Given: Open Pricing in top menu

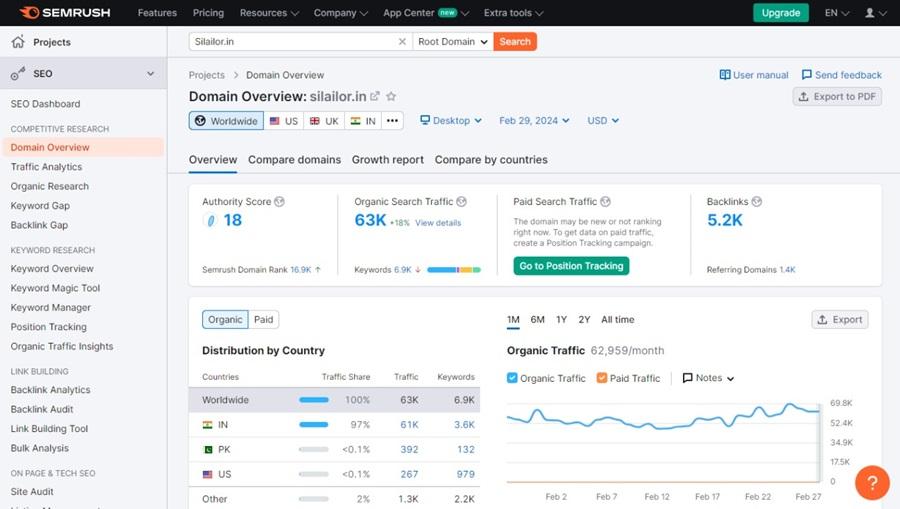Looking at the screenshot, I should coord(208,13).
